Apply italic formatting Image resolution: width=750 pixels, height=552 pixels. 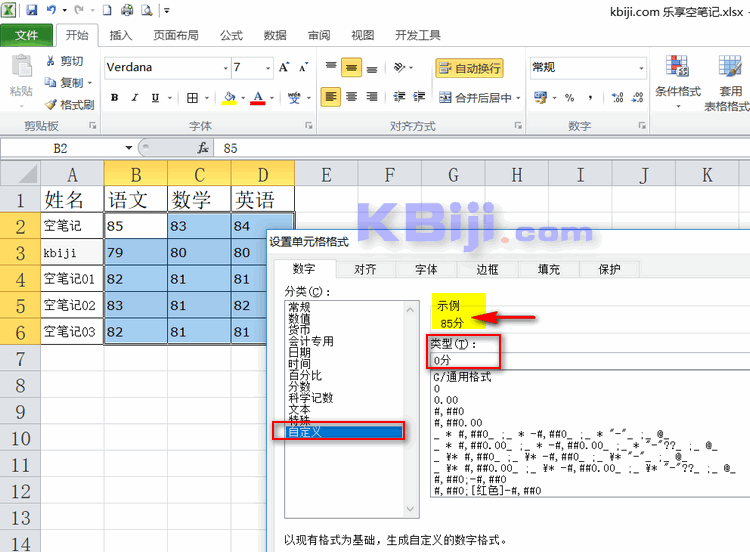136,98
